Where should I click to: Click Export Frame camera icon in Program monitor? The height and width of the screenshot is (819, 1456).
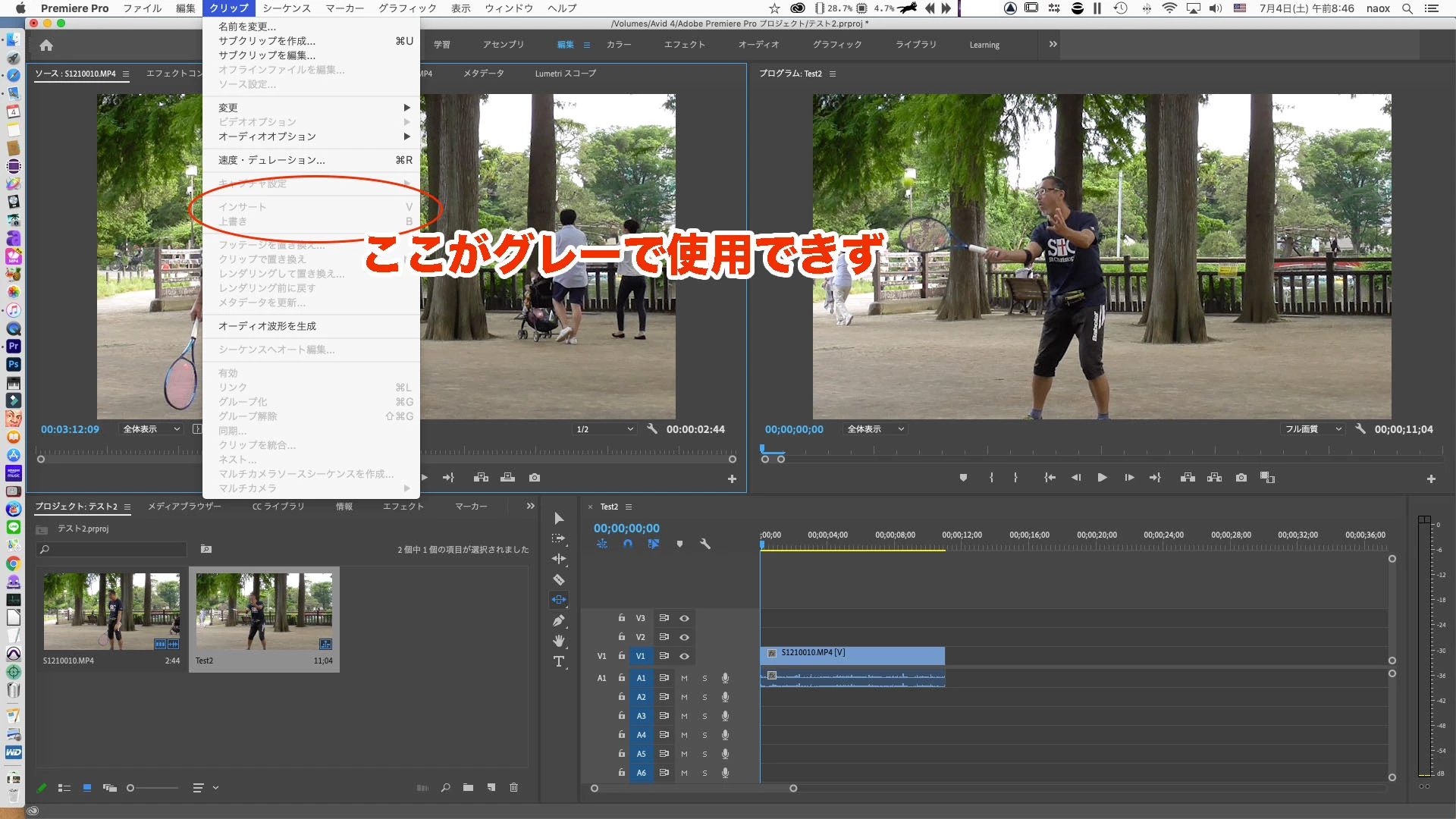[1241, 478]
